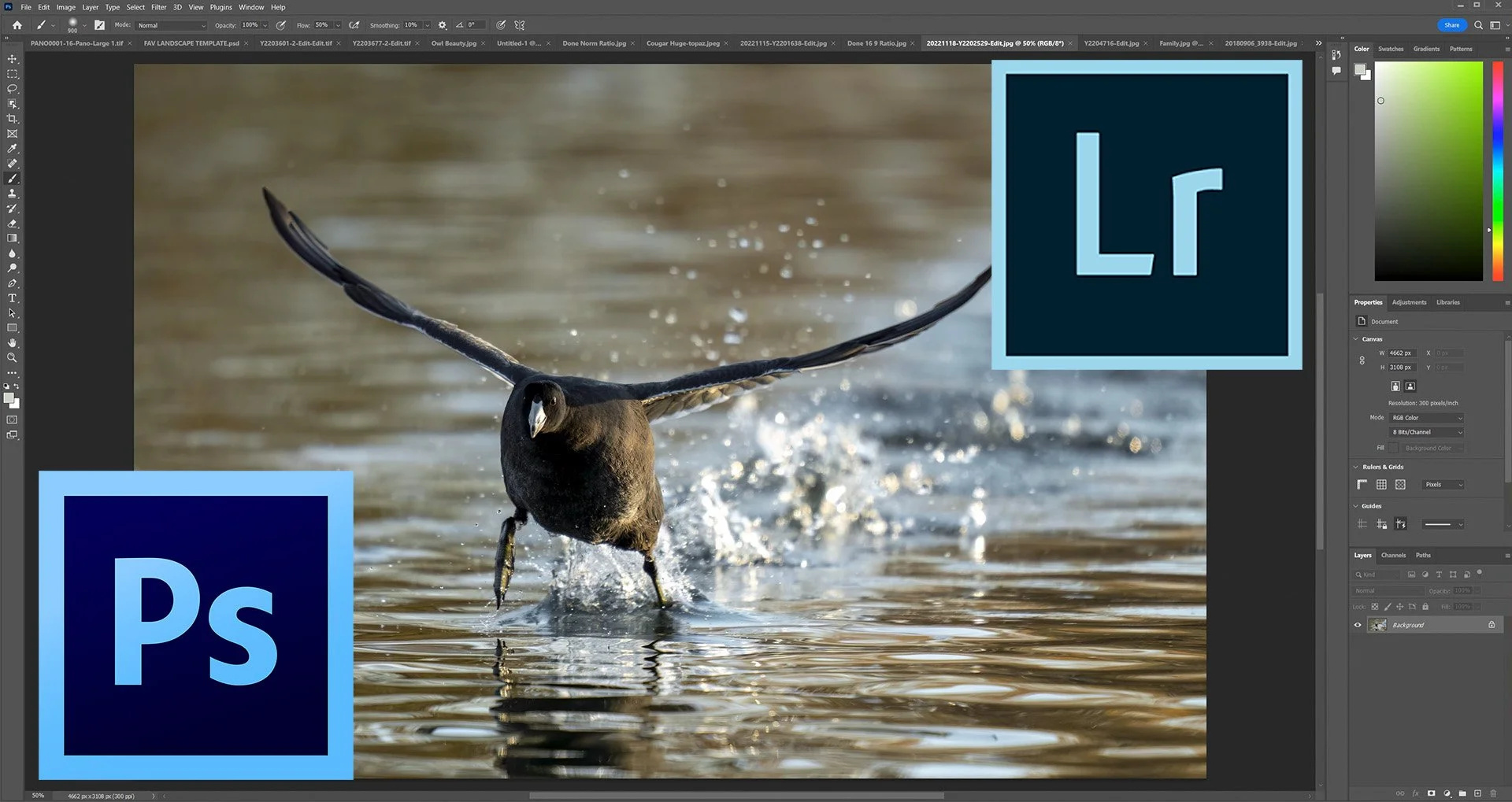The height and width of the screenshot is (802, 1512).
Task: Select the Zoom tool in left toolbar
Action: [12, 358]
